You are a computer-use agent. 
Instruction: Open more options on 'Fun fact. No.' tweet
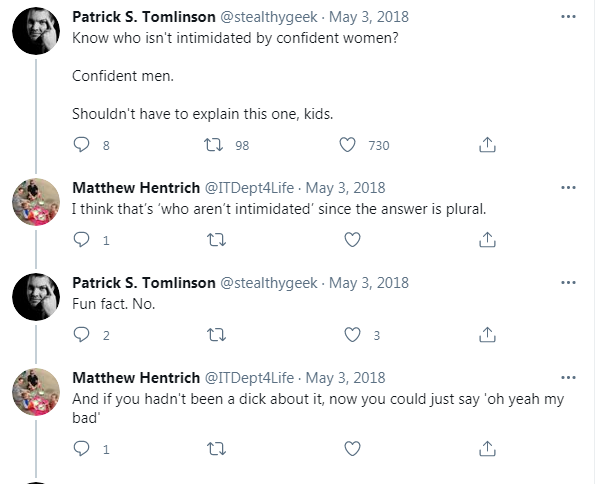[568, 283]
